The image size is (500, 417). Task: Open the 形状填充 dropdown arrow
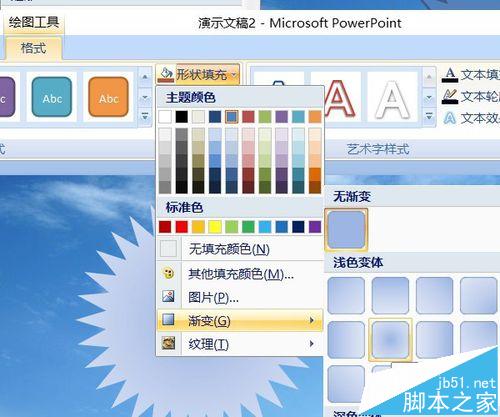pos(234,74)
